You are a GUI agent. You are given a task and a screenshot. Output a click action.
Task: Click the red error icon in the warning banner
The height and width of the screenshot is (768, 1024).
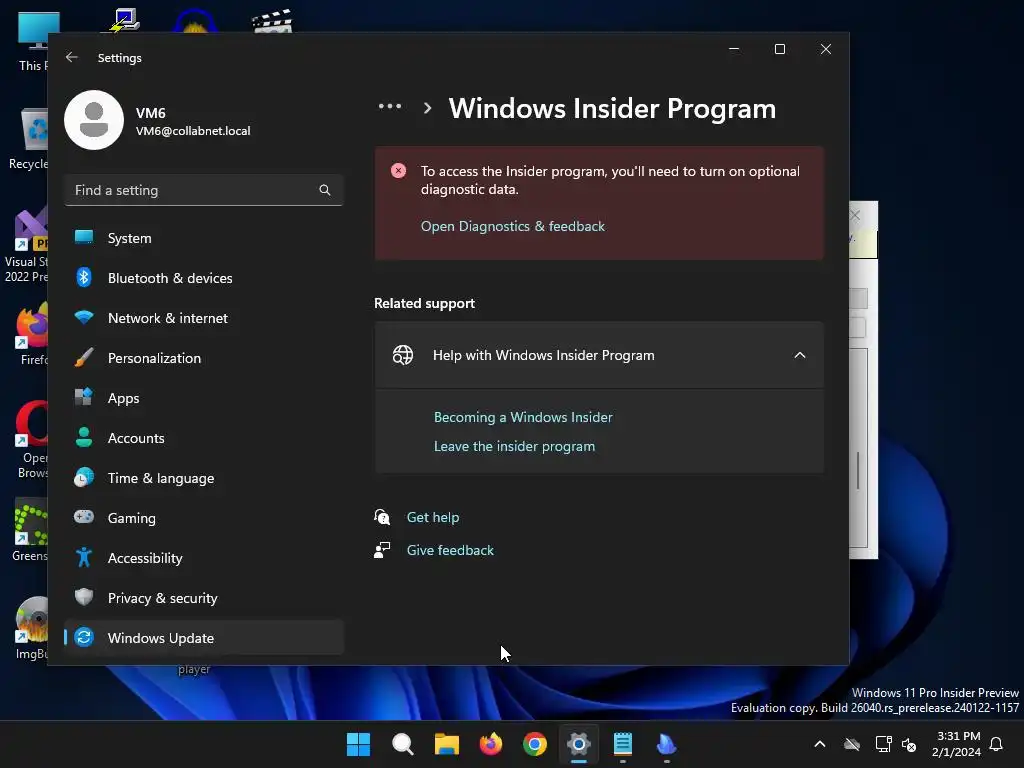pyautogui.click(x=398, y=171)
